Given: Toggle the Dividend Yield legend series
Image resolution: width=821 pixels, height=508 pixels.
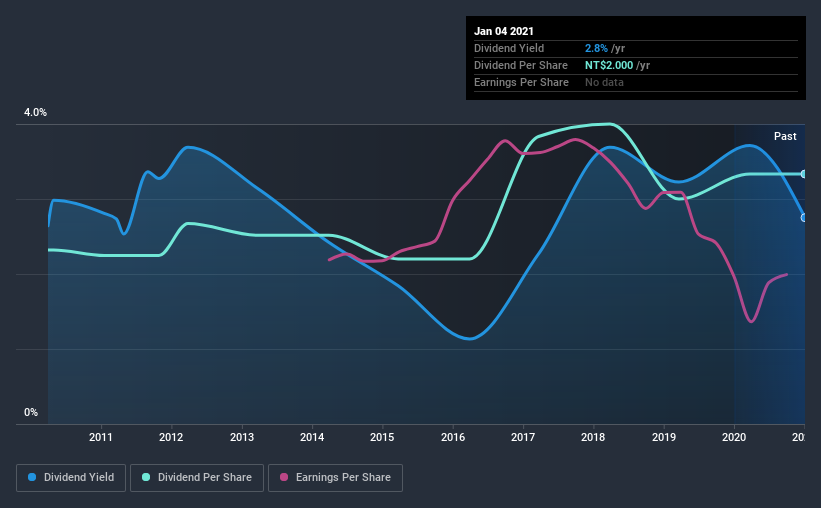Looking at the screenshot, I should pos(71,478).
